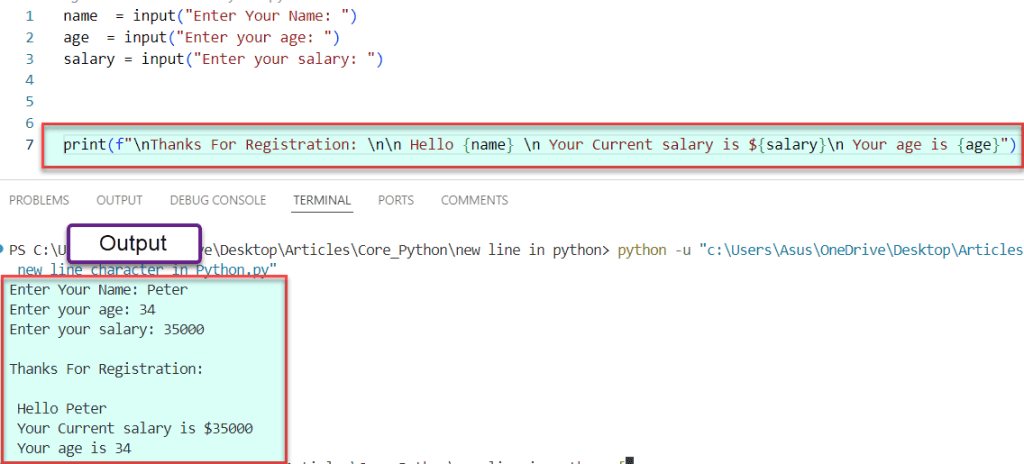Click line number 5 in the gutter
The width and height of the screenshot is (1024, 464).
pos(29,101)
